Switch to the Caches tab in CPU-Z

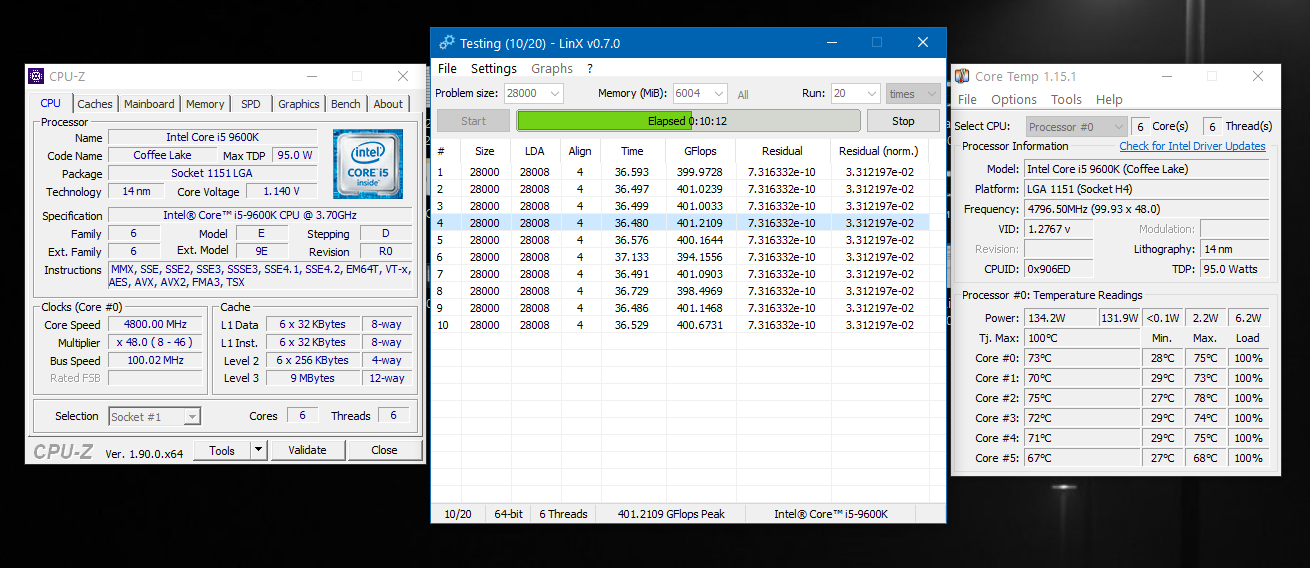pyautogui.click(x=95, y=104)
